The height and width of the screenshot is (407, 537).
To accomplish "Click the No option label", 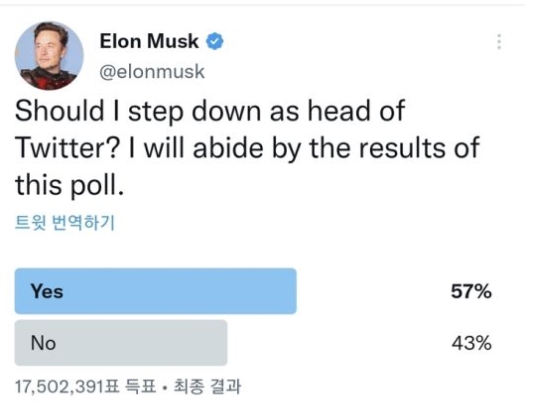I will pos(43,343).
